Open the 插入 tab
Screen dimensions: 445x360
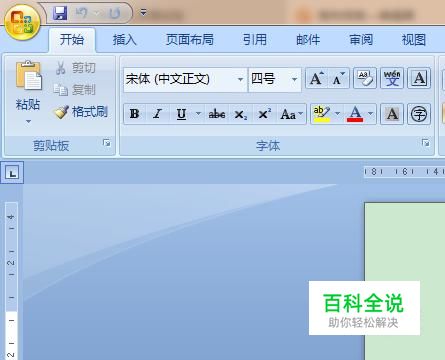pos(125,40)
